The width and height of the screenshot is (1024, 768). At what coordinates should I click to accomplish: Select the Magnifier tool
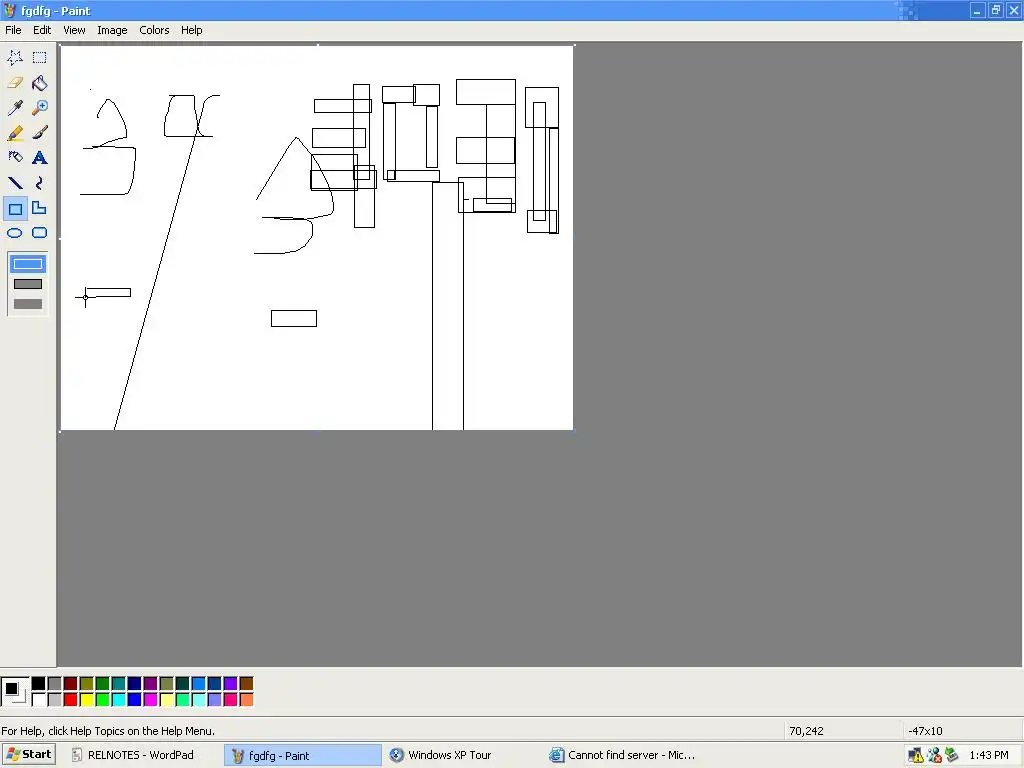point(40,108)
